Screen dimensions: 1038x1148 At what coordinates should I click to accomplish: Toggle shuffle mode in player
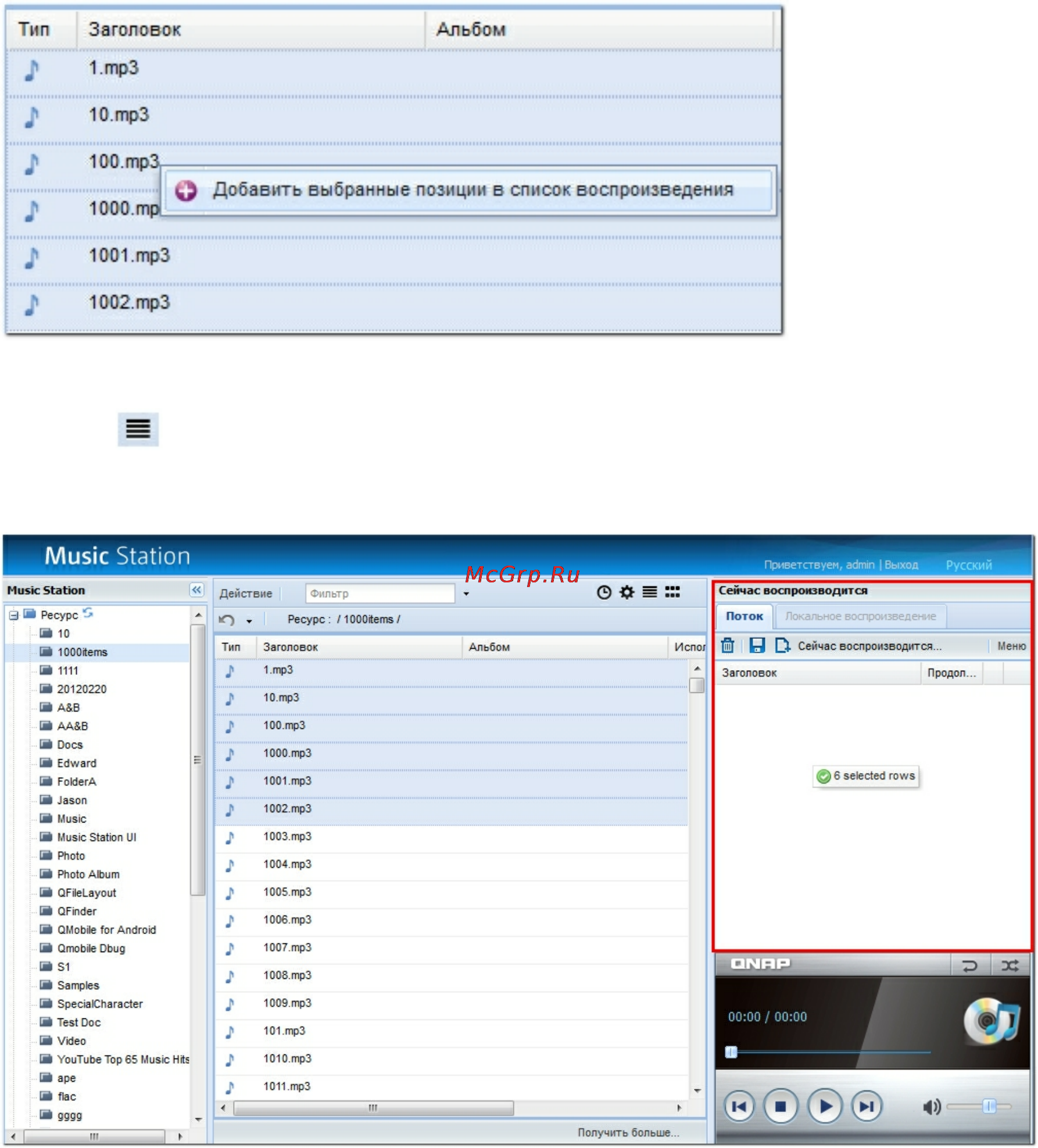click(x=1010, y=966)
